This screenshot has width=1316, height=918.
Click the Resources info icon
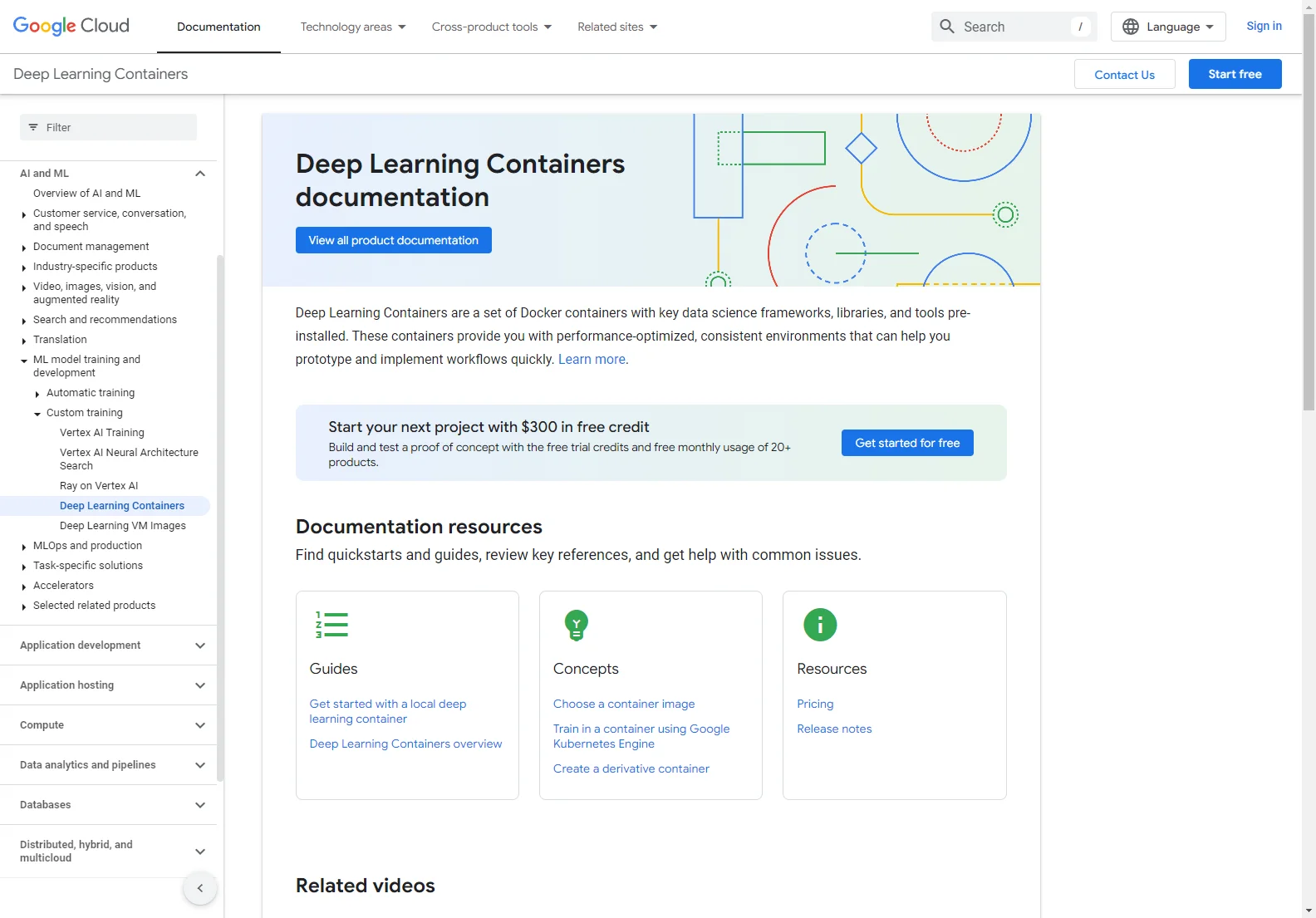click(820, 625)
